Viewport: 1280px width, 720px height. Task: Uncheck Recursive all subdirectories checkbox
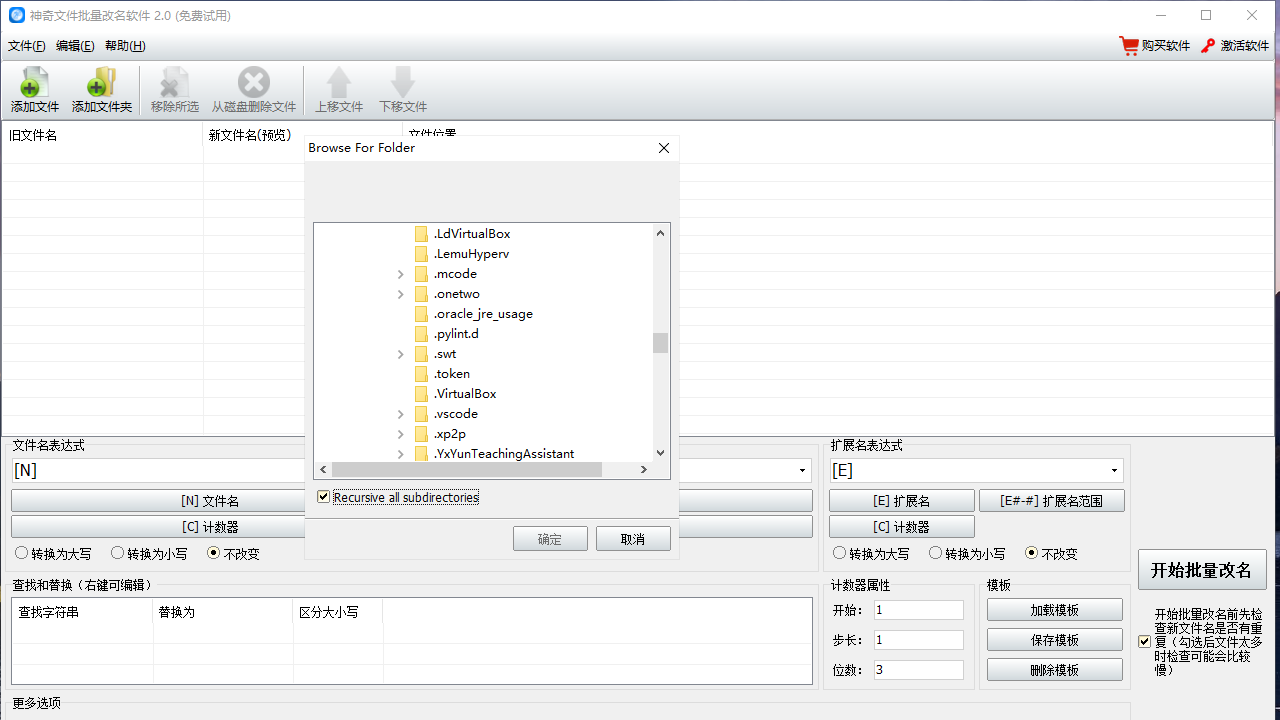[x=323, y=497]
